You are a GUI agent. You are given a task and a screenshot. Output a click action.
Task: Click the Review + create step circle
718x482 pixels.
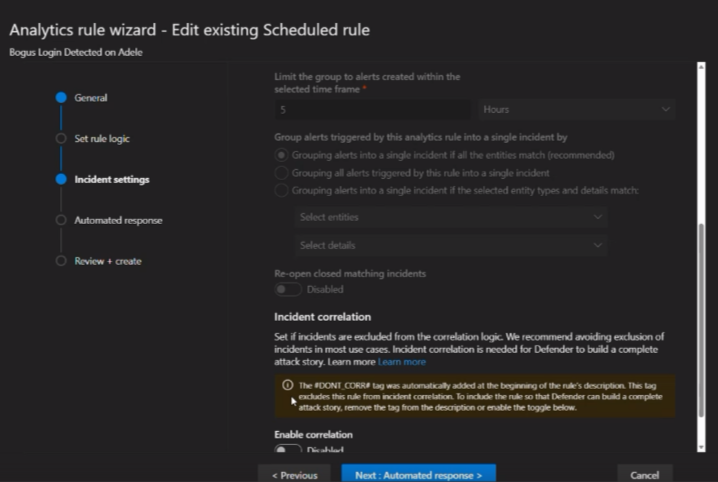coord(61,261)
